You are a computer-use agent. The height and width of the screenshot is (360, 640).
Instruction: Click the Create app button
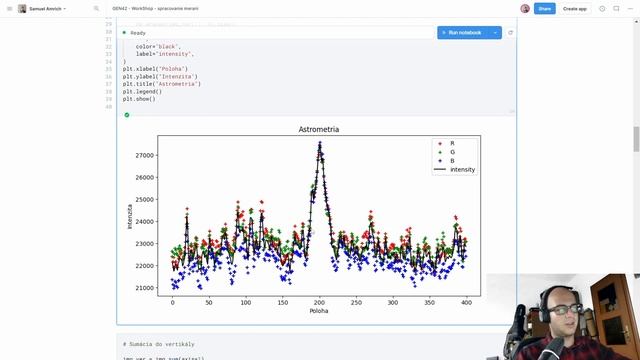click(x=575, y=9)
